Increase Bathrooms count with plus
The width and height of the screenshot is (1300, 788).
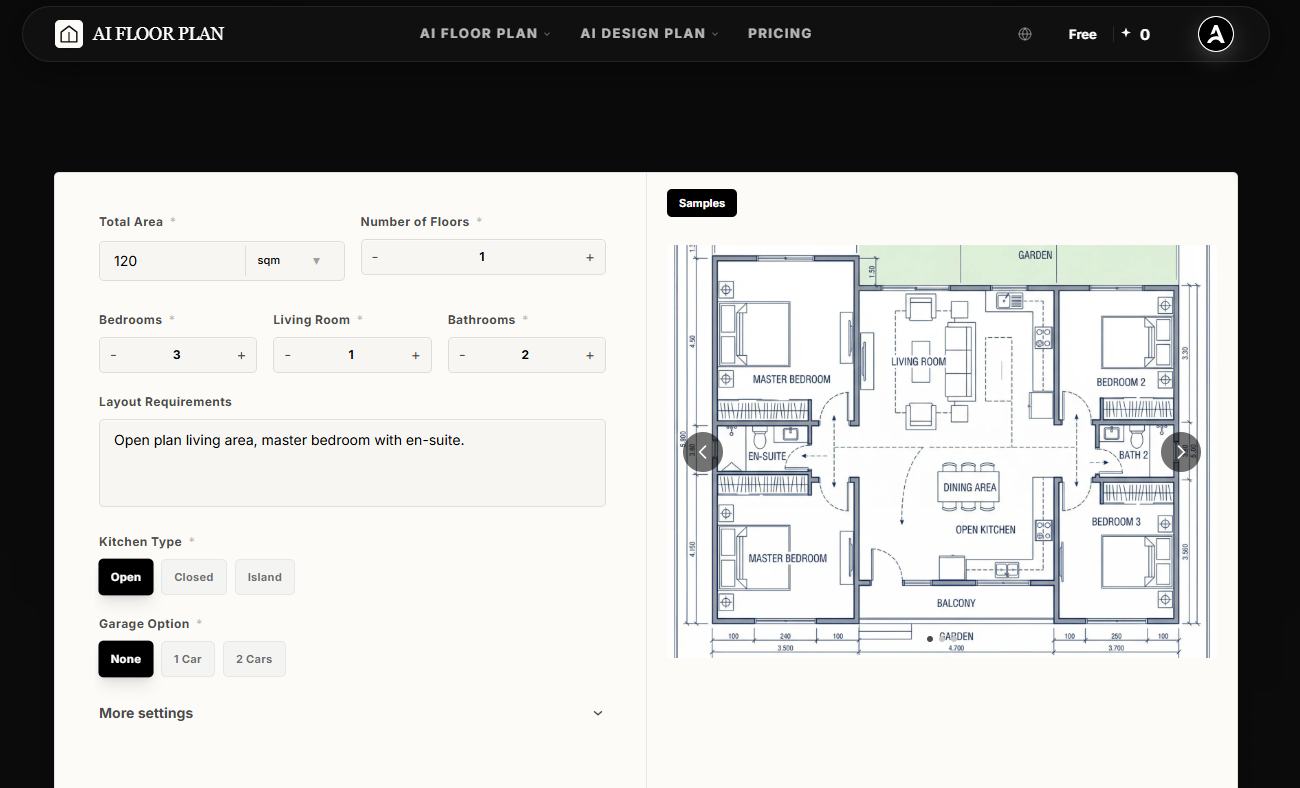tap(590, 355)
